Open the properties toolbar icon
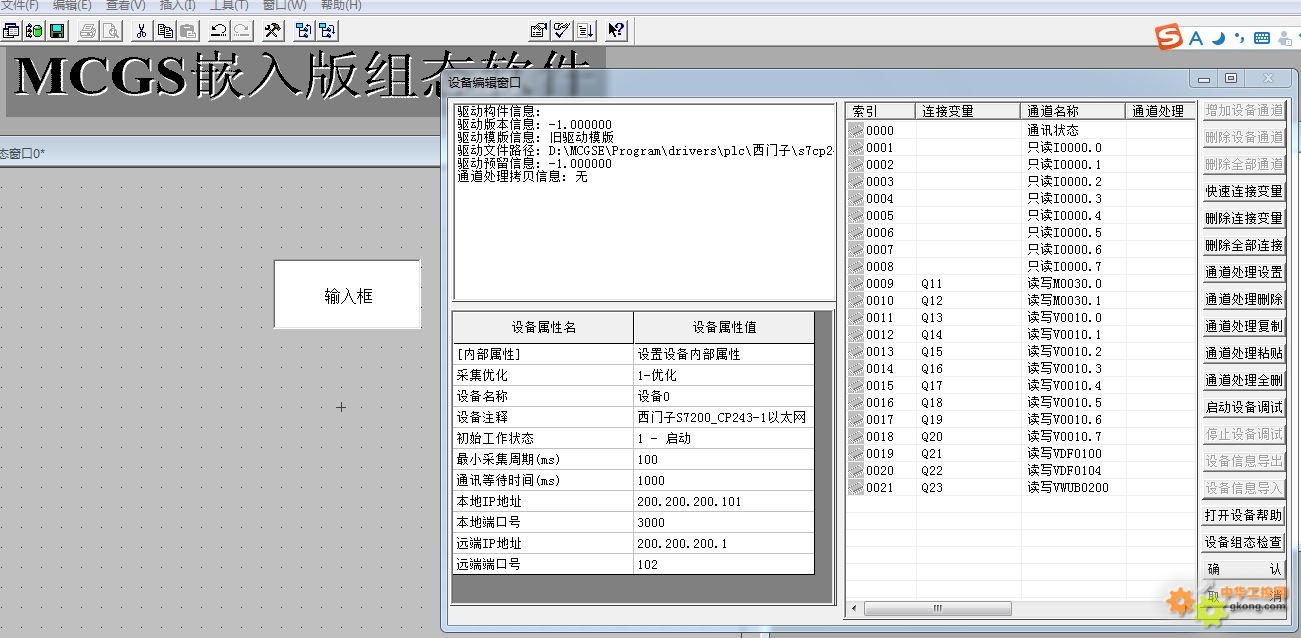This screenshot has height=638, width=1301. point(540,30)
